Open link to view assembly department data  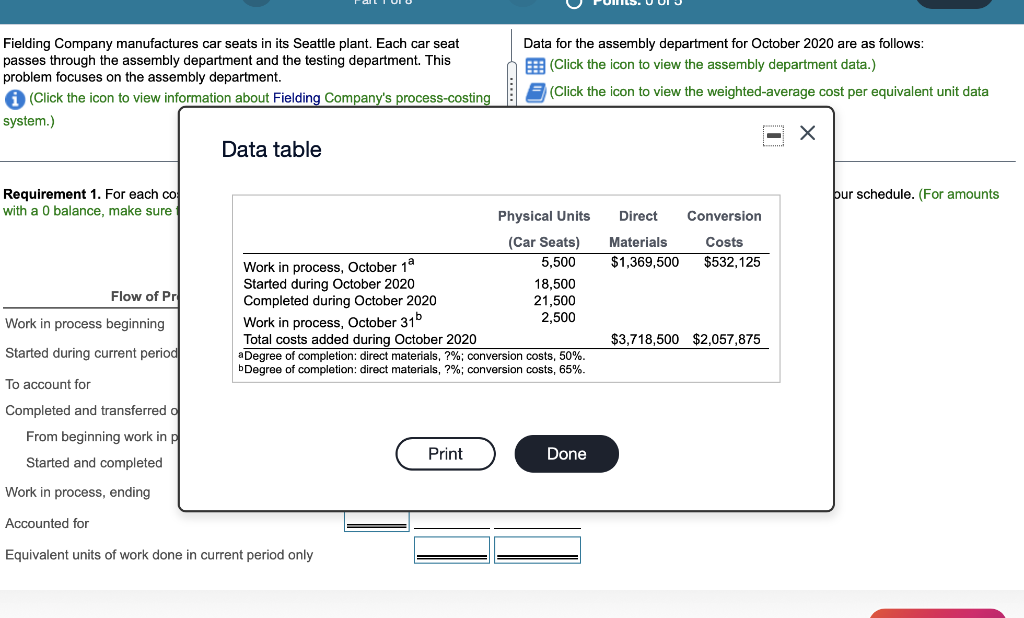pyautogui.click(x=712, y=65)
